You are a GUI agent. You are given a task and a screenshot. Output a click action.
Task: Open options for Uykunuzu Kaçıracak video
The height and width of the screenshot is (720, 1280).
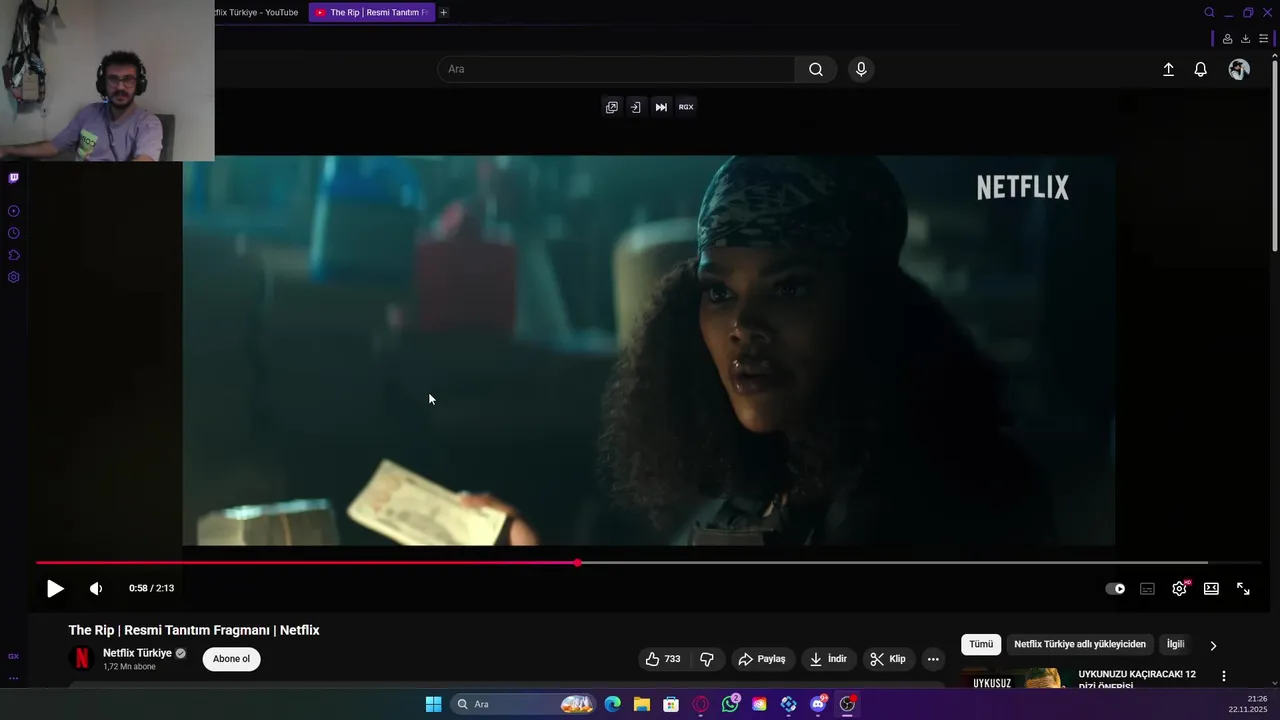[1223, 677]
